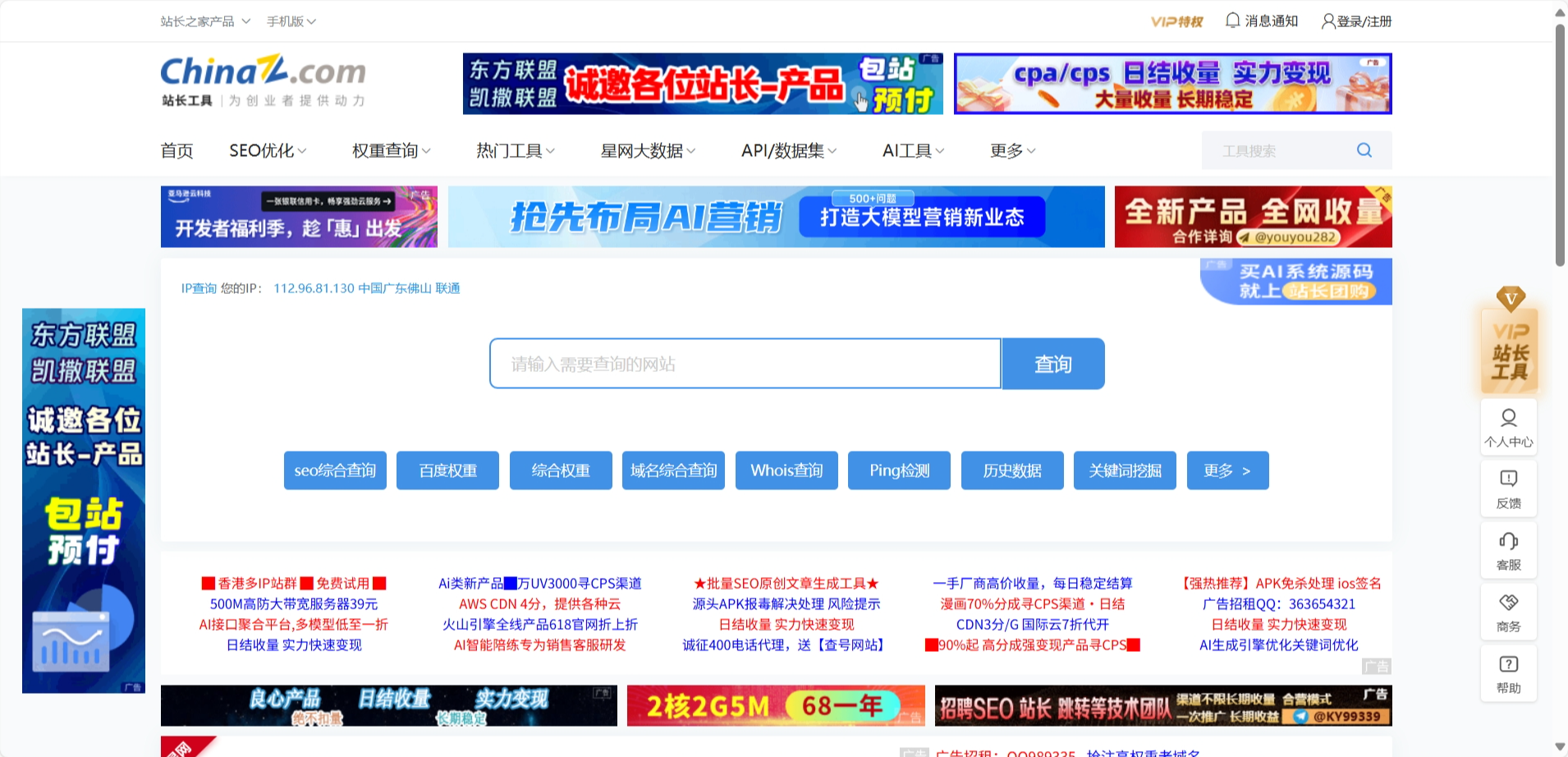Screen dimensions: 1568x757
Task: Click the Whois查询 tool button
Action: tap(786, 470)
